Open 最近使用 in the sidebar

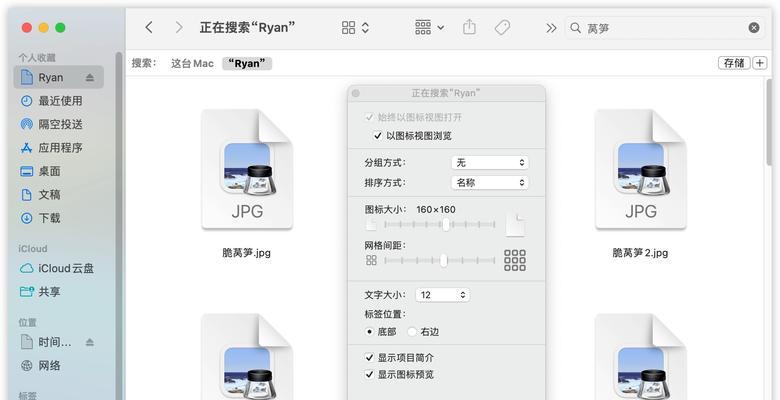point(59,100)
